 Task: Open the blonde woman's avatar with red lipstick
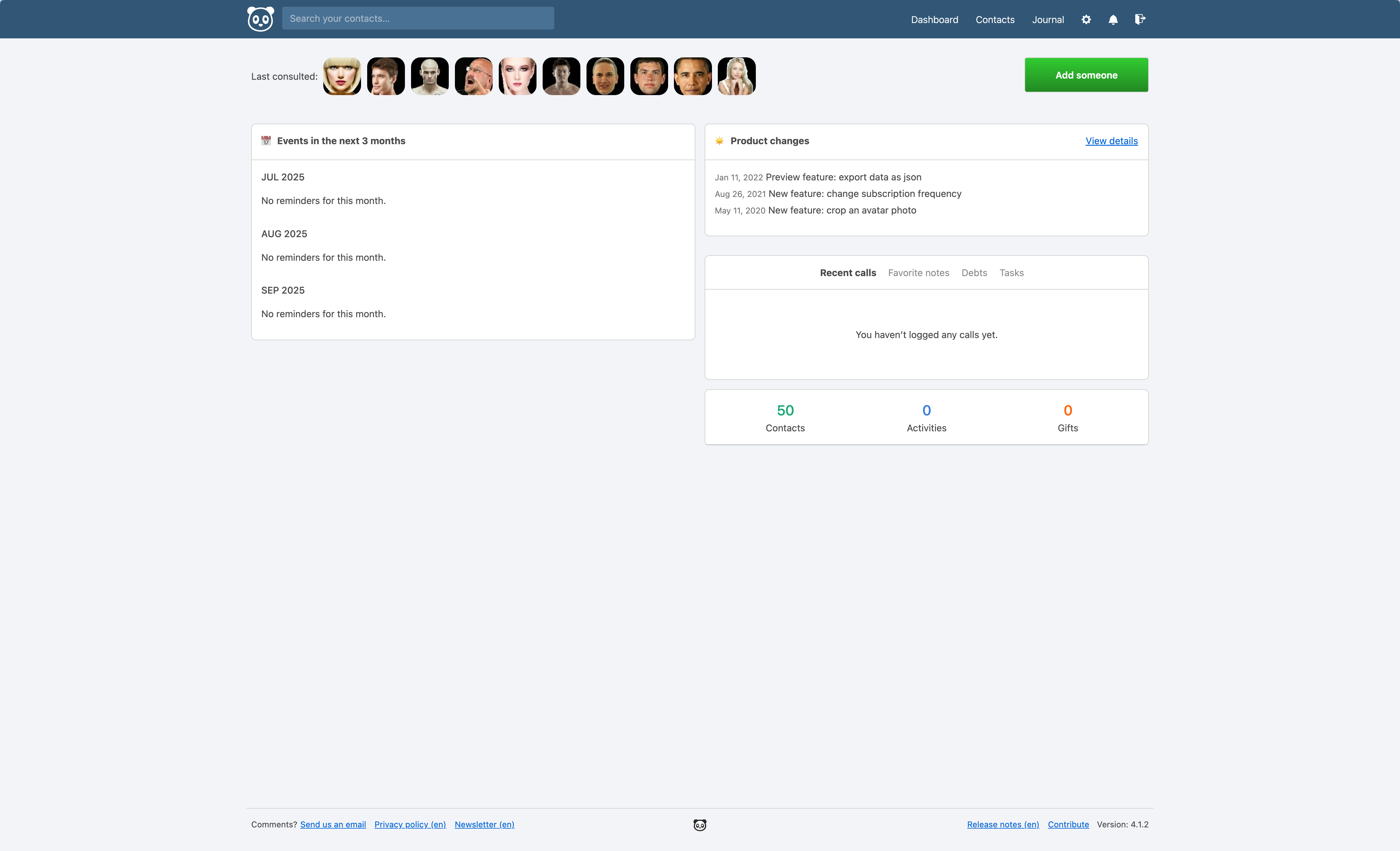(342, 76)
